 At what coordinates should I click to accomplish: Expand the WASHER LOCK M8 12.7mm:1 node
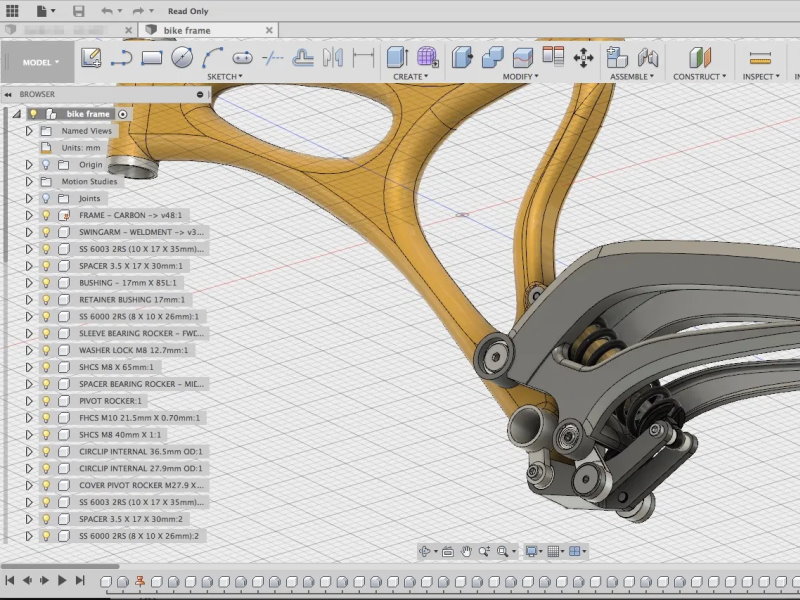29,351
